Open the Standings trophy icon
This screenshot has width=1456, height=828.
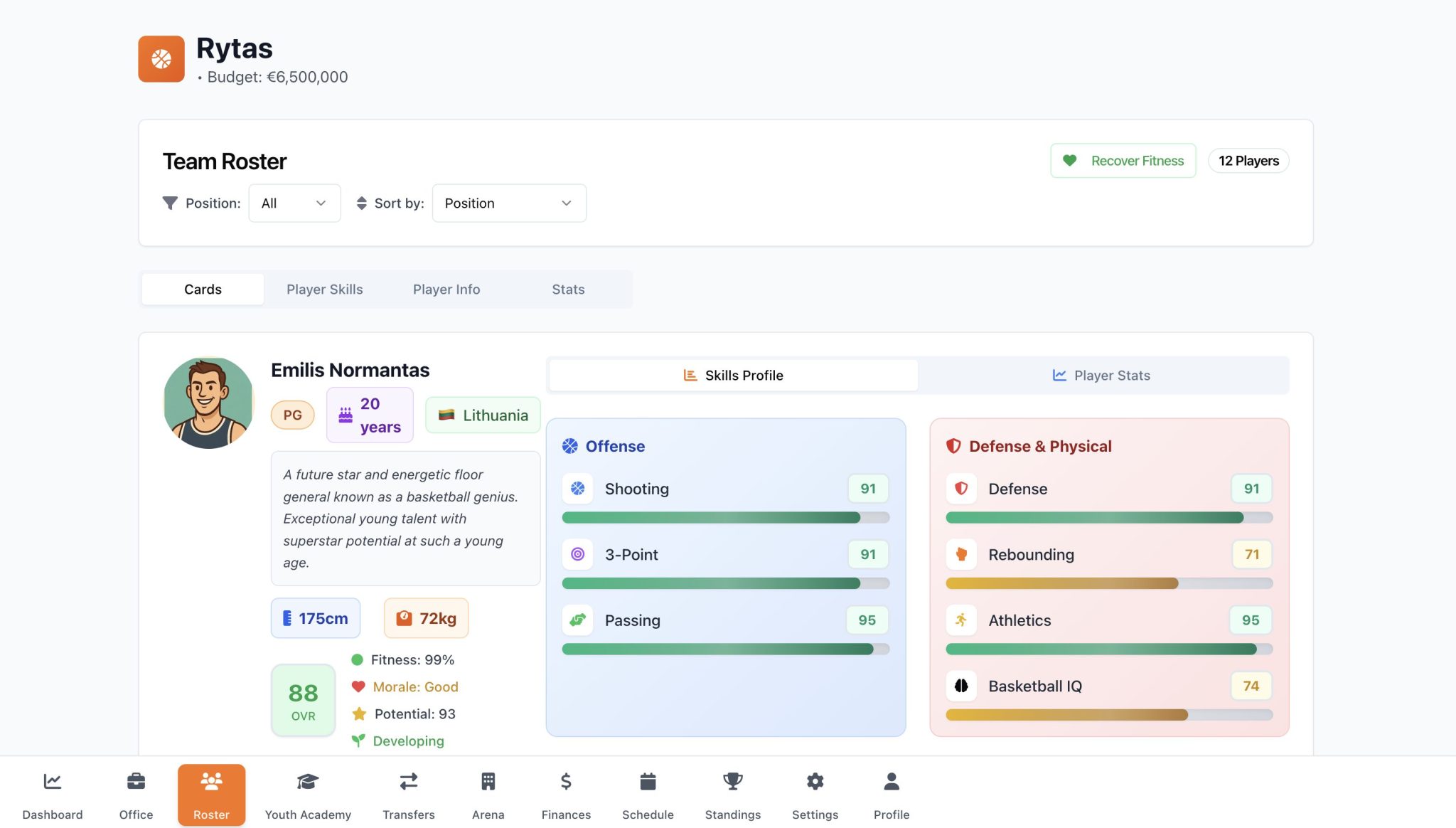point(732,782)
